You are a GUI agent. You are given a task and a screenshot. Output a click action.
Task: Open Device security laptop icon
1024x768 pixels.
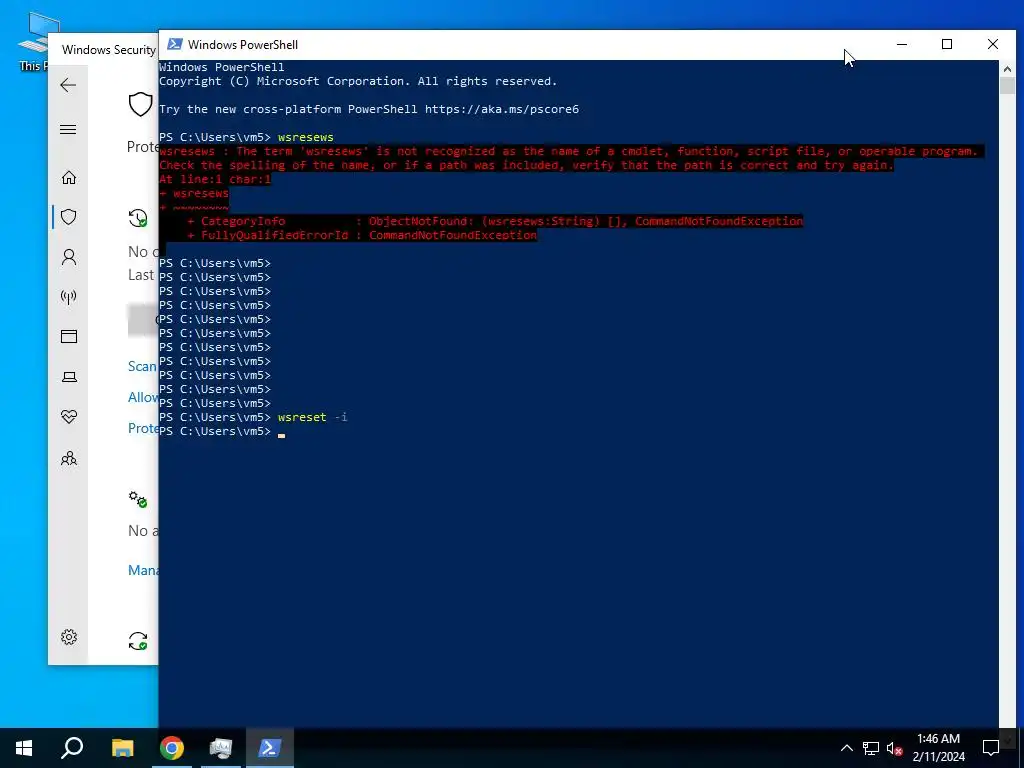(x=69, y=377)
